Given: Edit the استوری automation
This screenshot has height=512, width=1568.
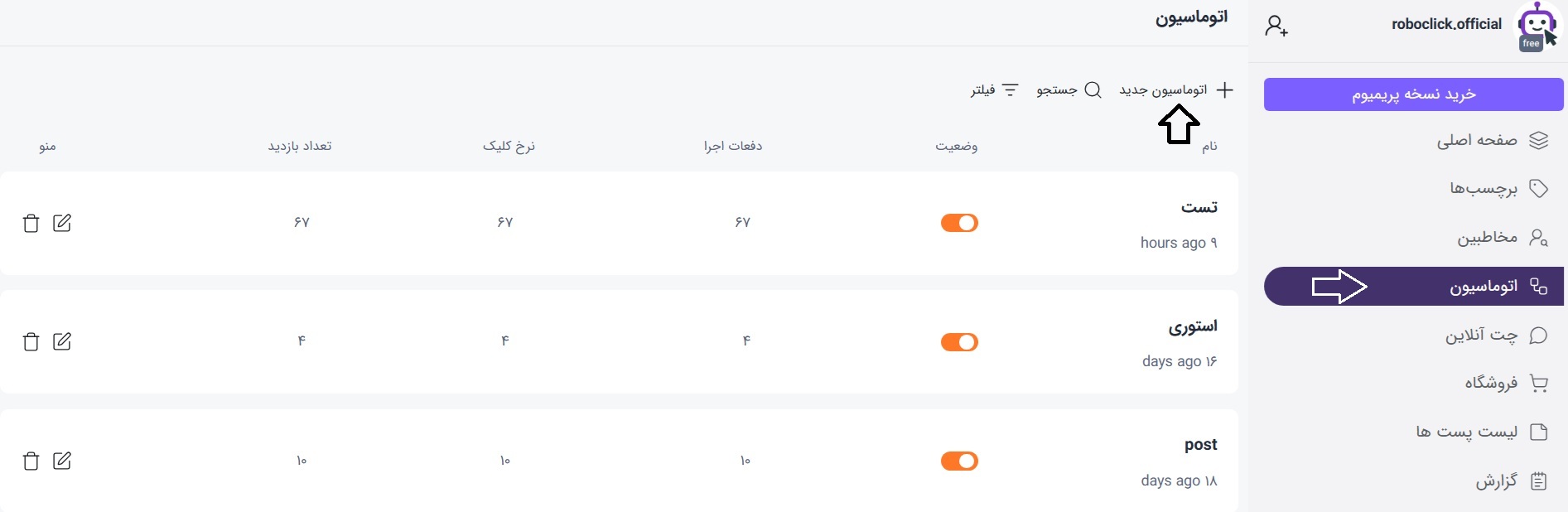Looking at the screenshot, I should [x=62, y=341].
